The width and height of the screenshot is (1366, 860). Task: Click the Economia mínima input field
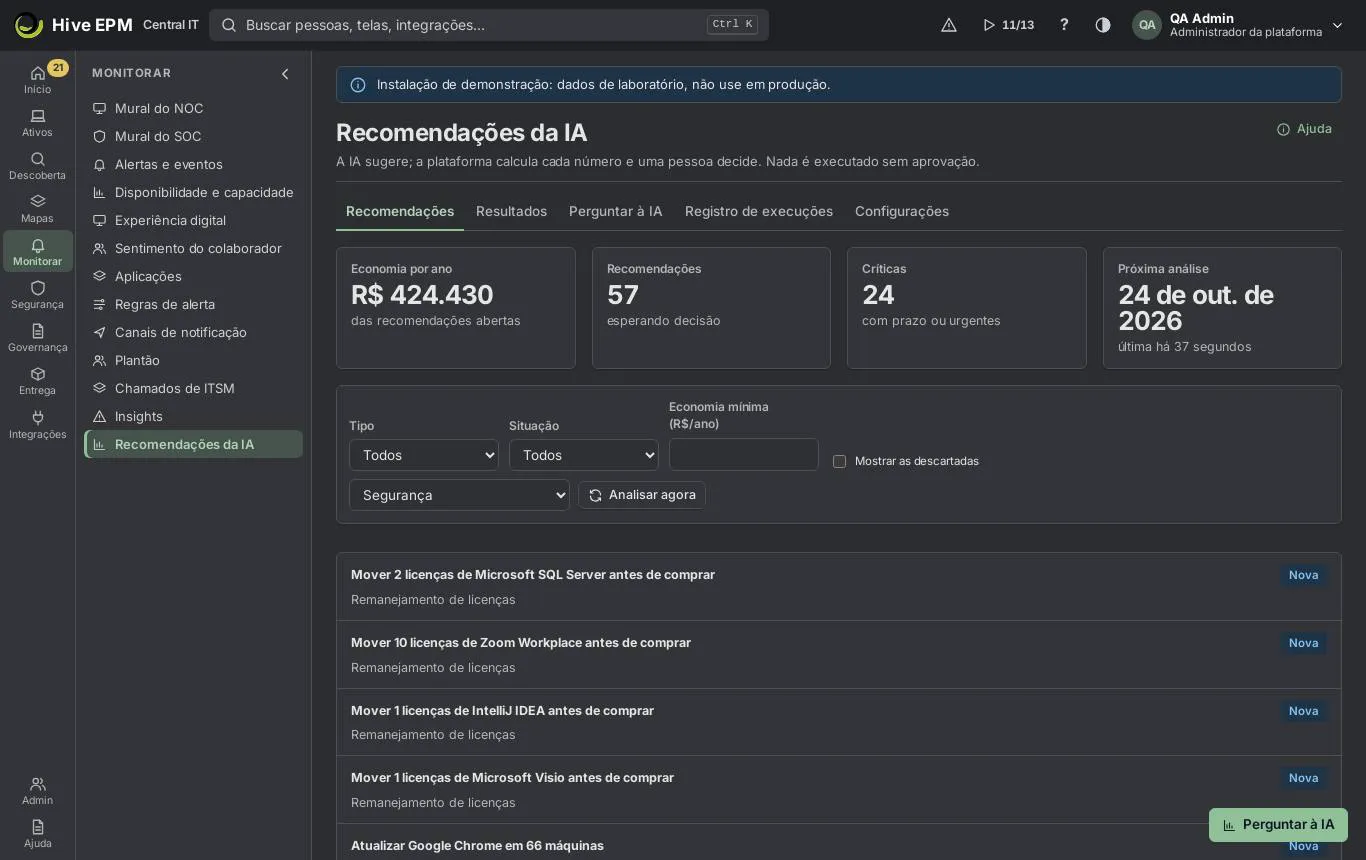click(x=744, y=455)
